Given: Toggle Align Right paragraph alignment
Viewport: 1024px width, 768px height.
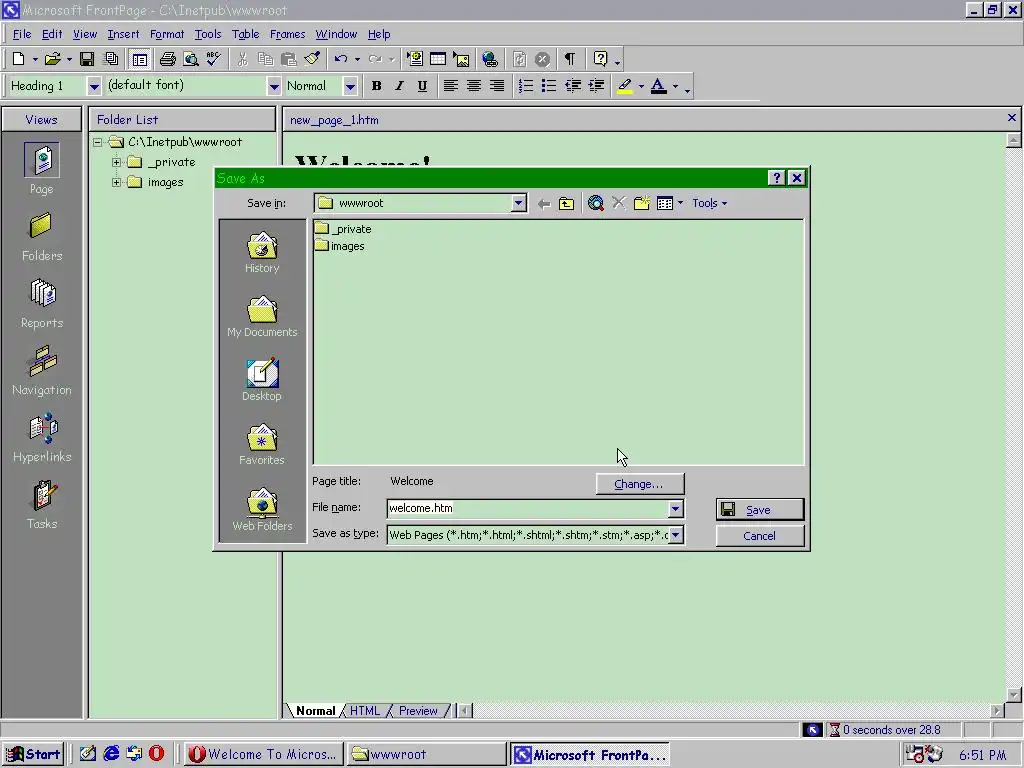Looking at the screenshot, I should point(497,86).
